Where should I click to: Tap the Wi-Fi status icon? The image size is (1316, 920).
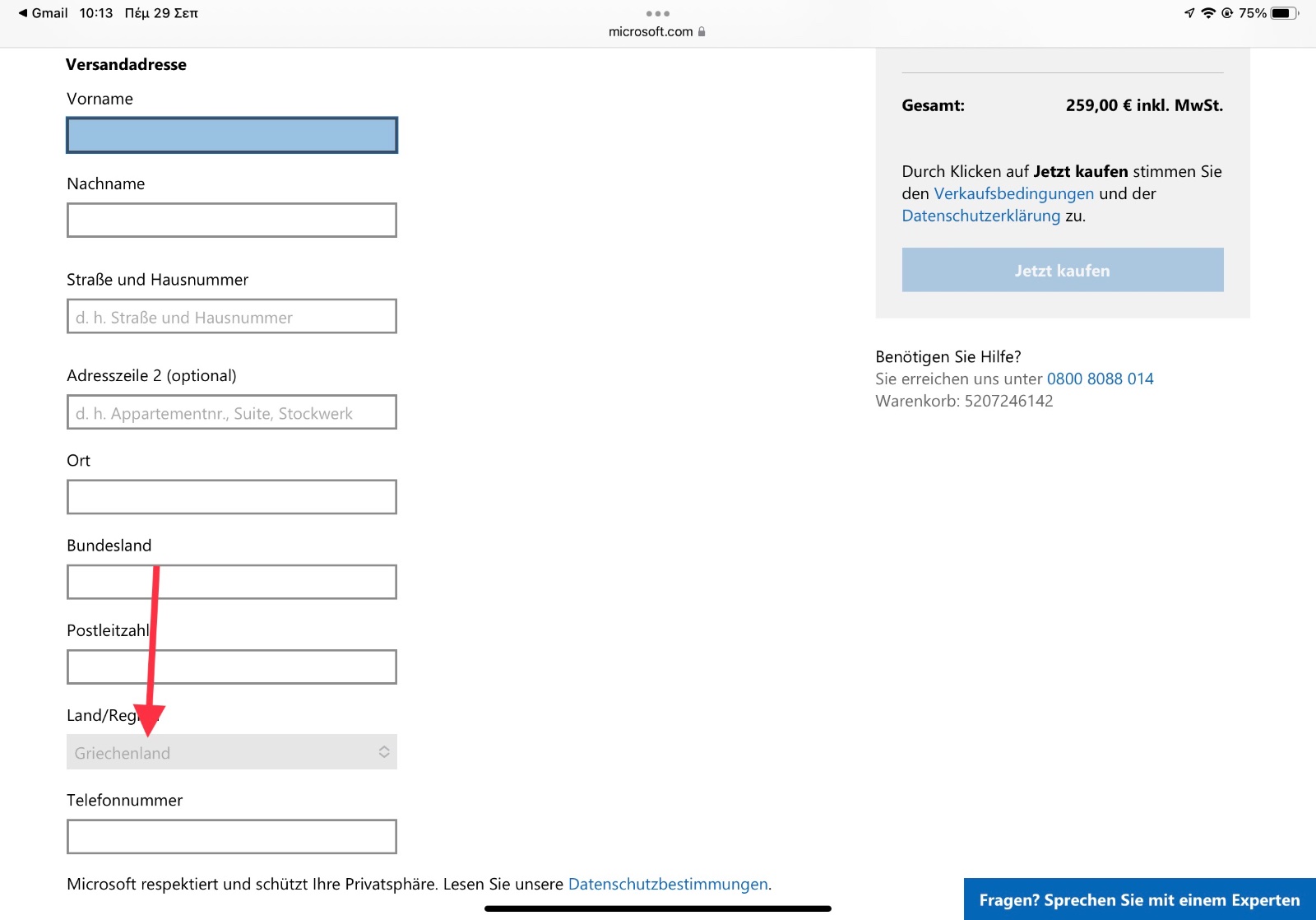tap(1208, 13)
